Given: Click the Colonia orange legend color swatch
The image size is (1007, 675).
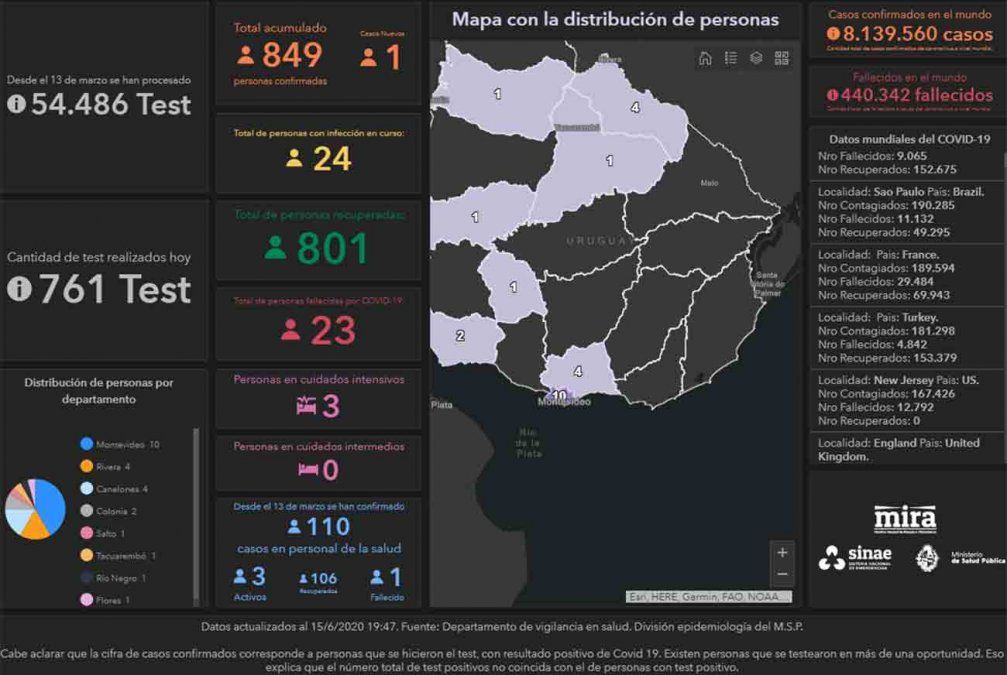Looking at the screenshot, I should pyautogui.click(x=87, y=511).
